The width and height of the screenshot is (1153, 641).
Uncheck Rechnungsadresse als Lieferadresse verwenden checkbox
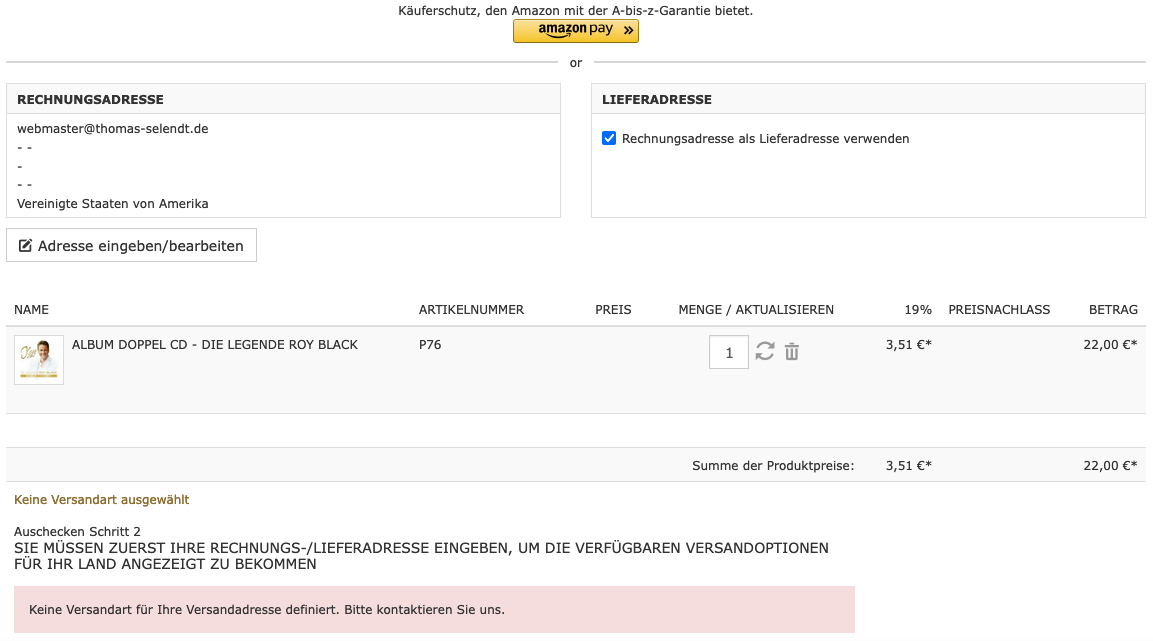click(x=609, y=139)
